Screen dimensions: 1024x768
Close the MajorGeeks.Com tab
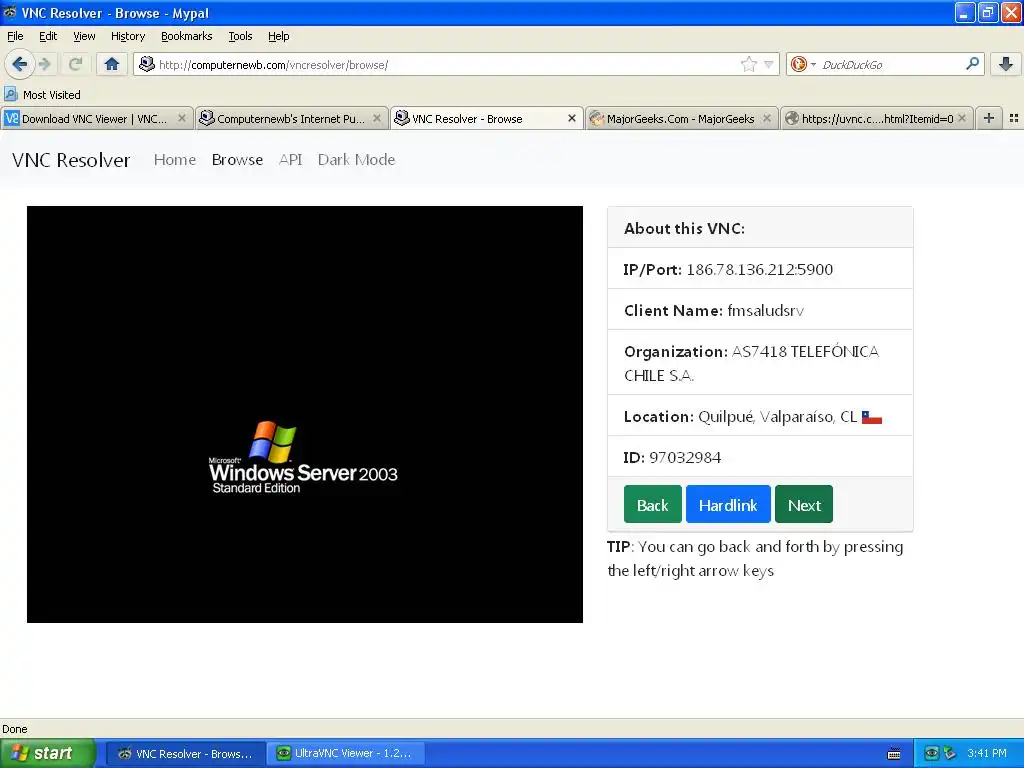point(767,118)
